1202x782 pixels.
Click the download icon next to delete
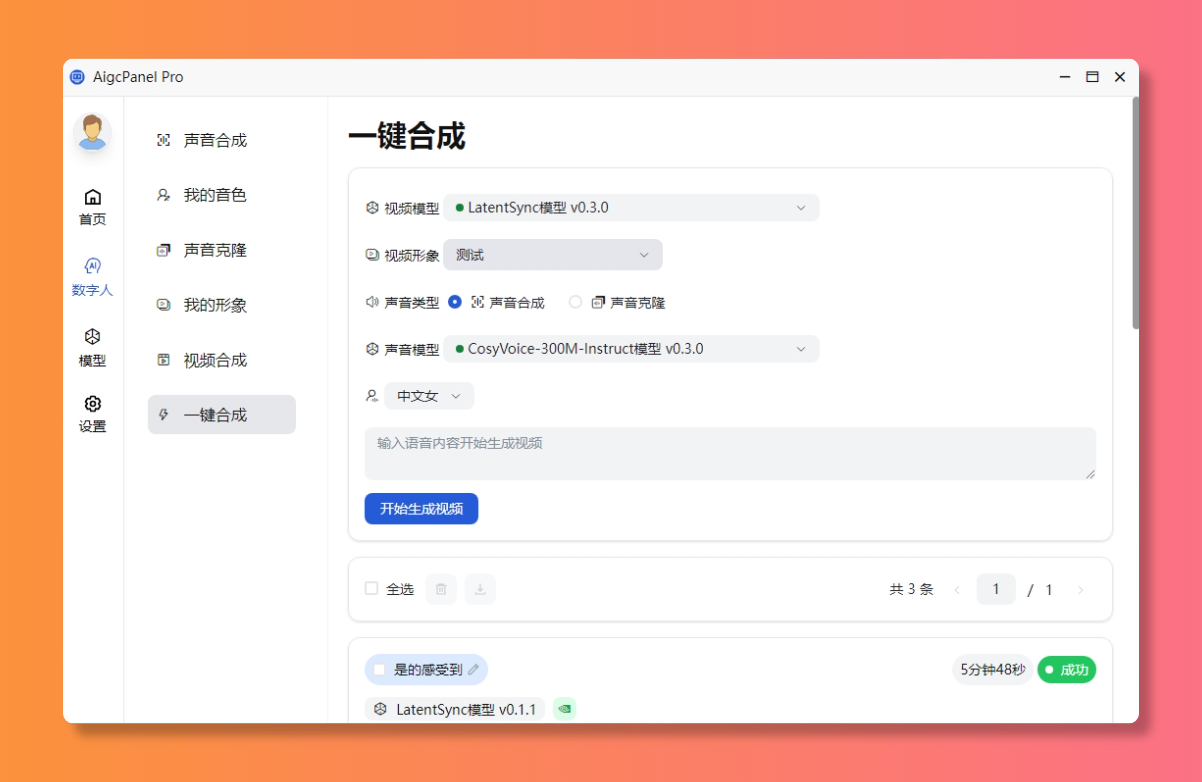pos(480,589)
